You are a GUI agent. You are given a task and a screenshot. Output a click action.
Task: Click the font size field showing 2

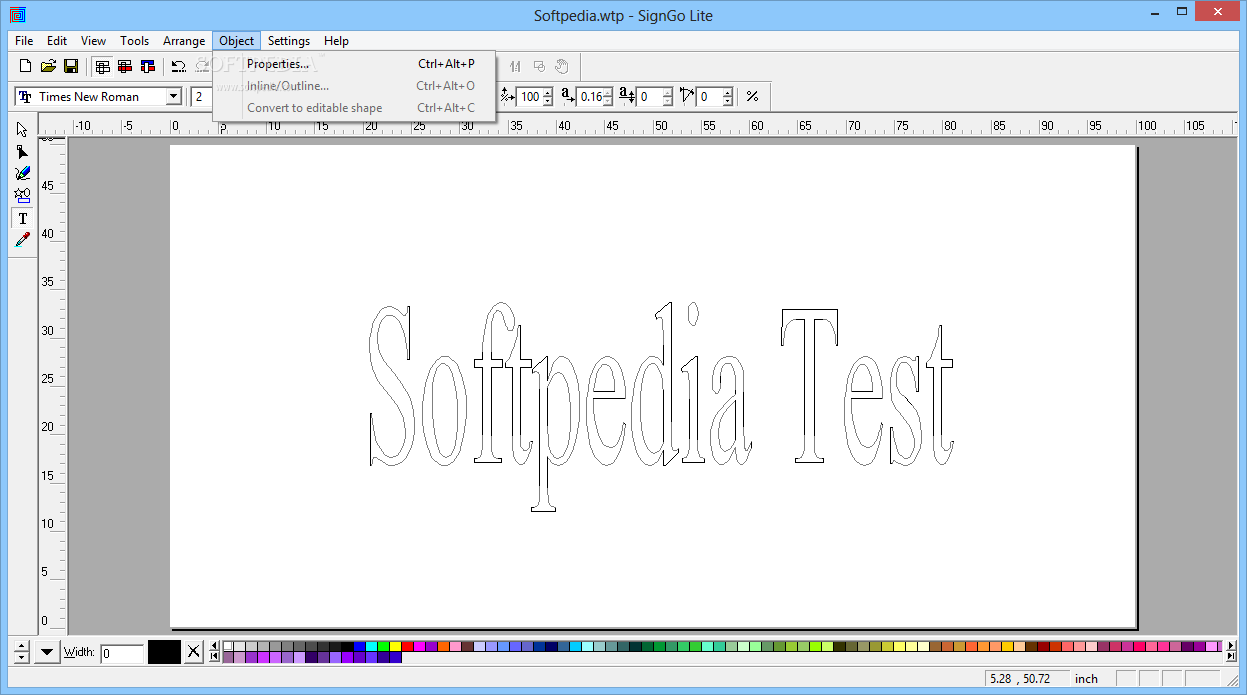[x=202, y=97]
